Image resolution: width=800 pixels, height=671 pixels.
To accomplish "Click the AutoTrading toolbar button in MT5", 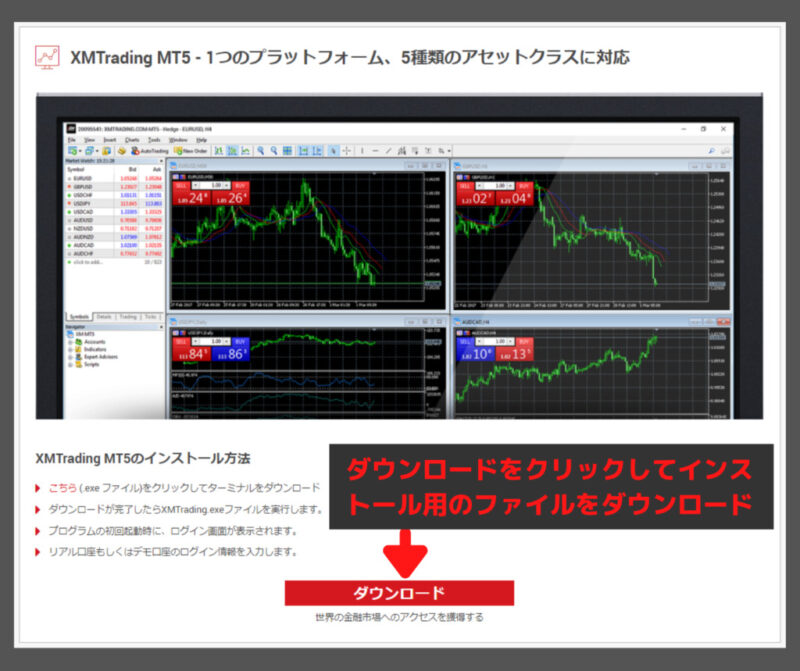I will click(150, 151).
